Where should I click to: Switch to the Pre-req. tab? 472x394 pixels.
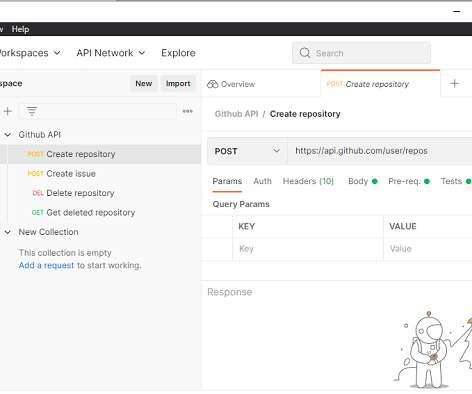(409, 181)
